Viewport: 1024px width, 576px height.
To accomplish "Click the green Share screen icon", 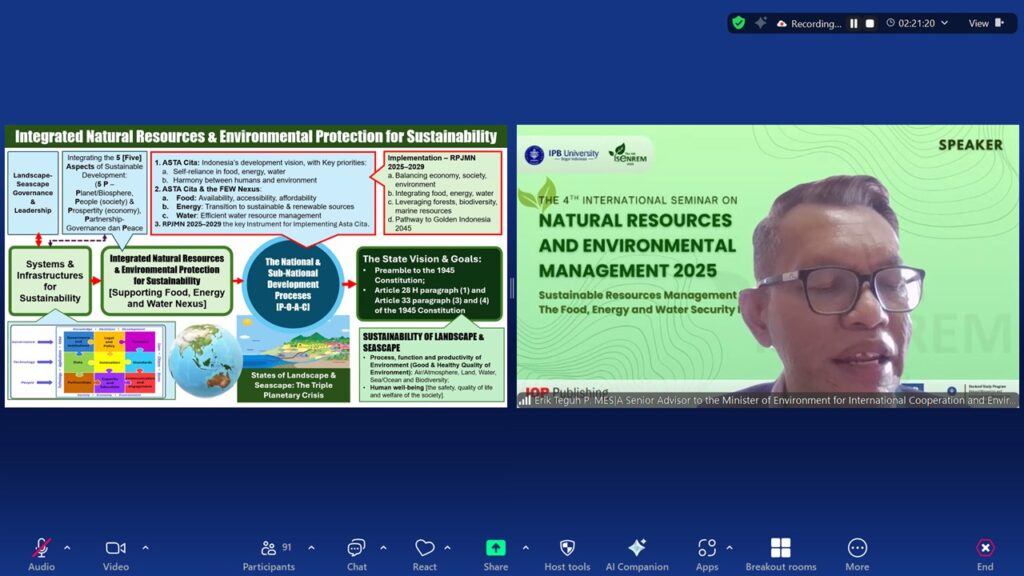I will (x=495, y=549).
